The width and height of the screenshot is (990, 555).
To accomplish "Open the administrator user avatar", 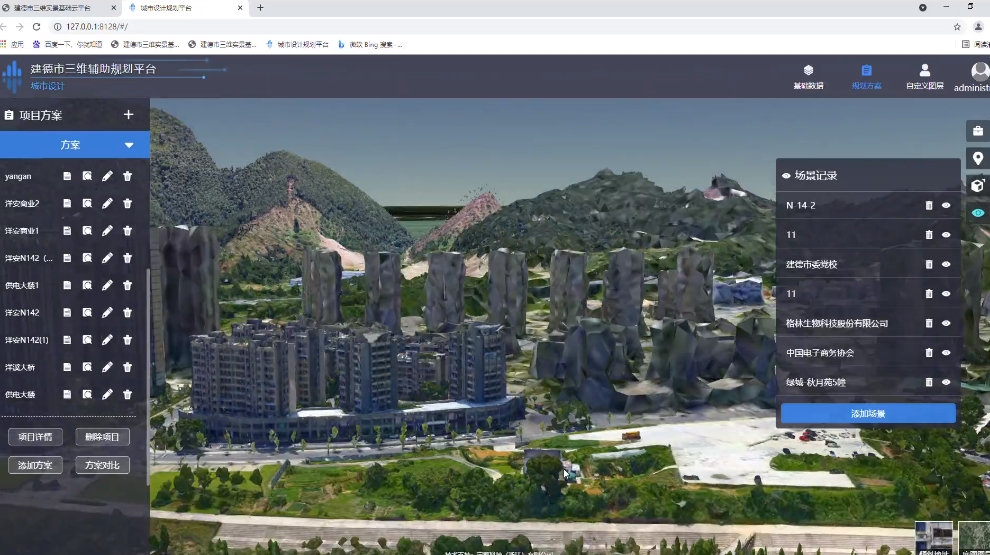I will 980,71.
